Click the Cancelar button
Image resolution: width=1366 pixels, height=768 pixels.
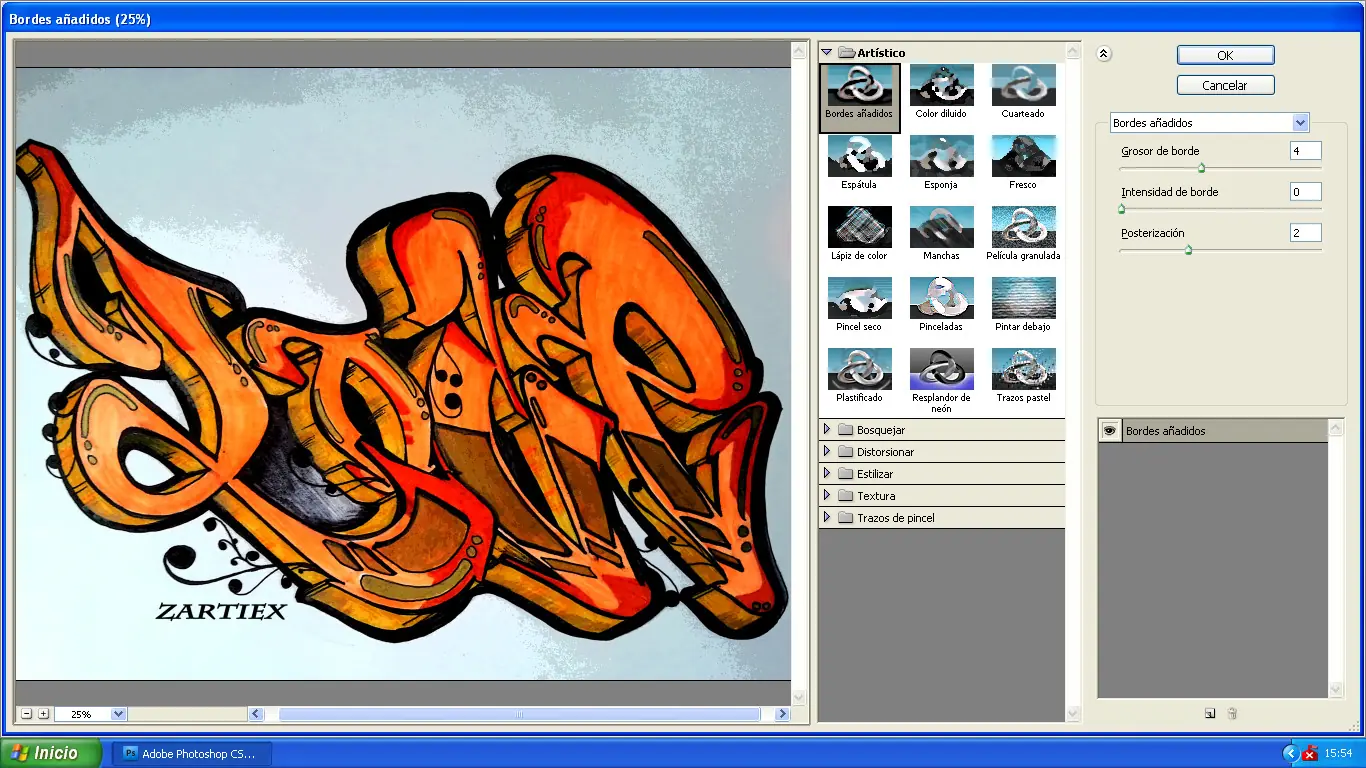[1225, 86]
